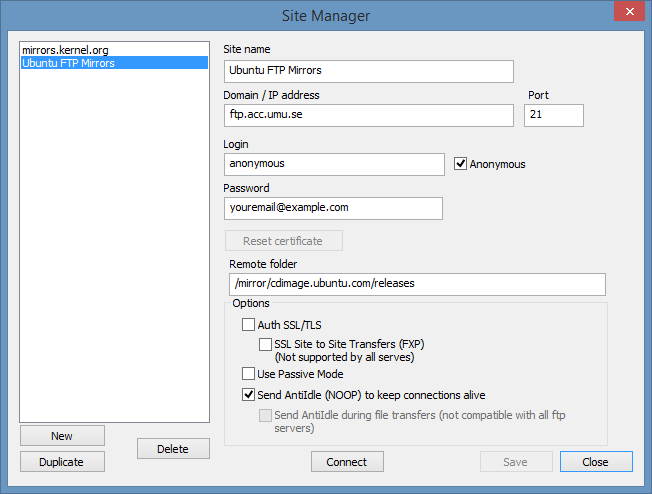Click the greyed Save button
Viewport: 652px width, 494px height.
(516, 462)
